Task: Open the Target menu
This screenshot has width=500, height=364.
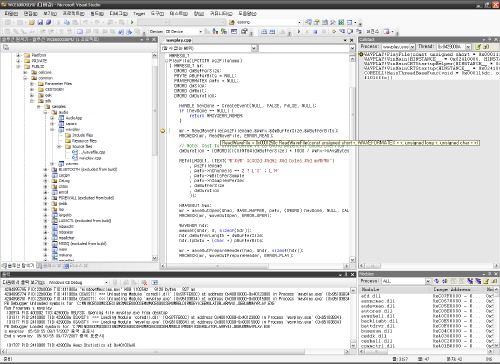Action: pos(139,14)
